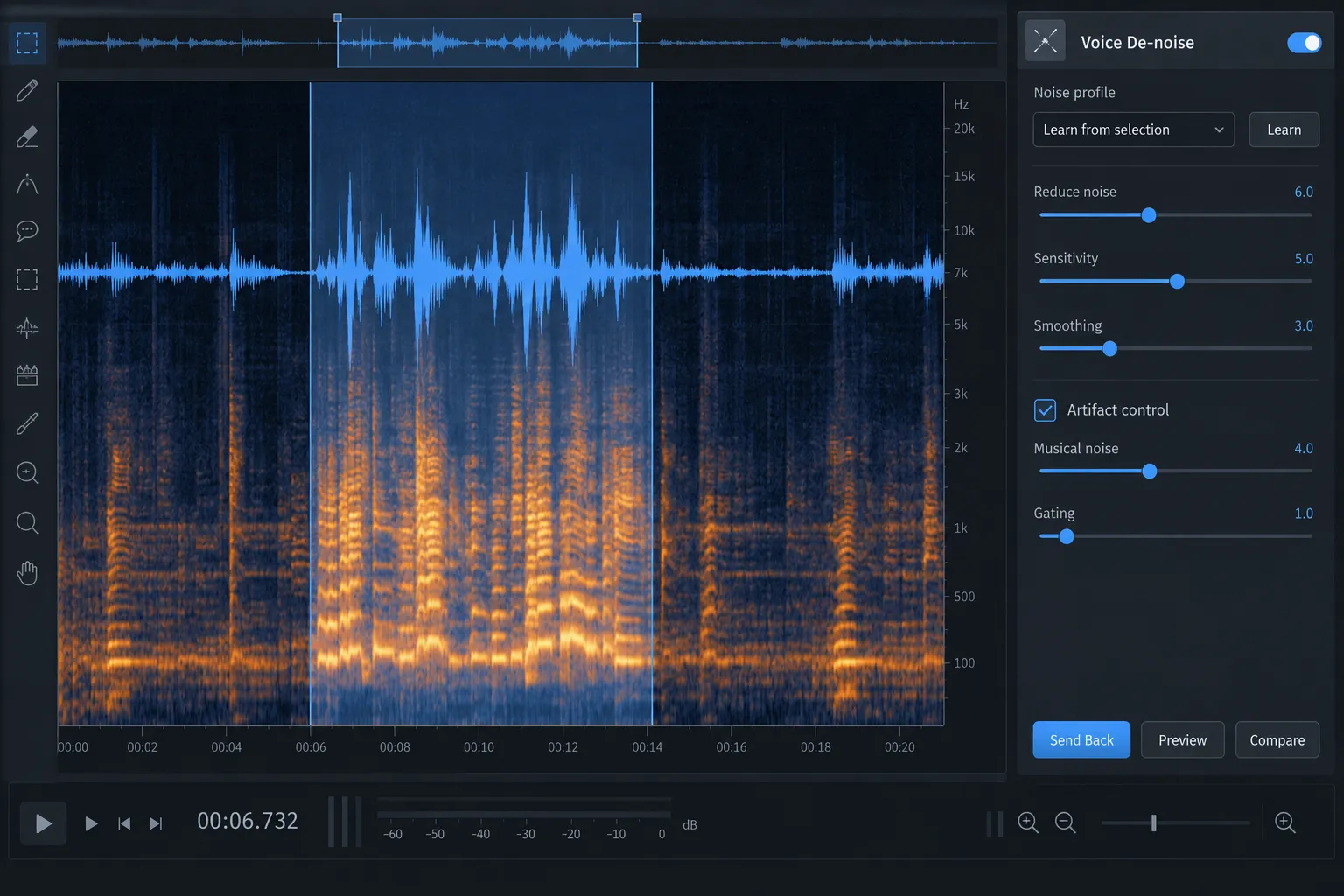Image resolution: width=1344 pixels, height=896 pixels.
Task: Click the Noise profile label
Action: (x=1074, y=93)
